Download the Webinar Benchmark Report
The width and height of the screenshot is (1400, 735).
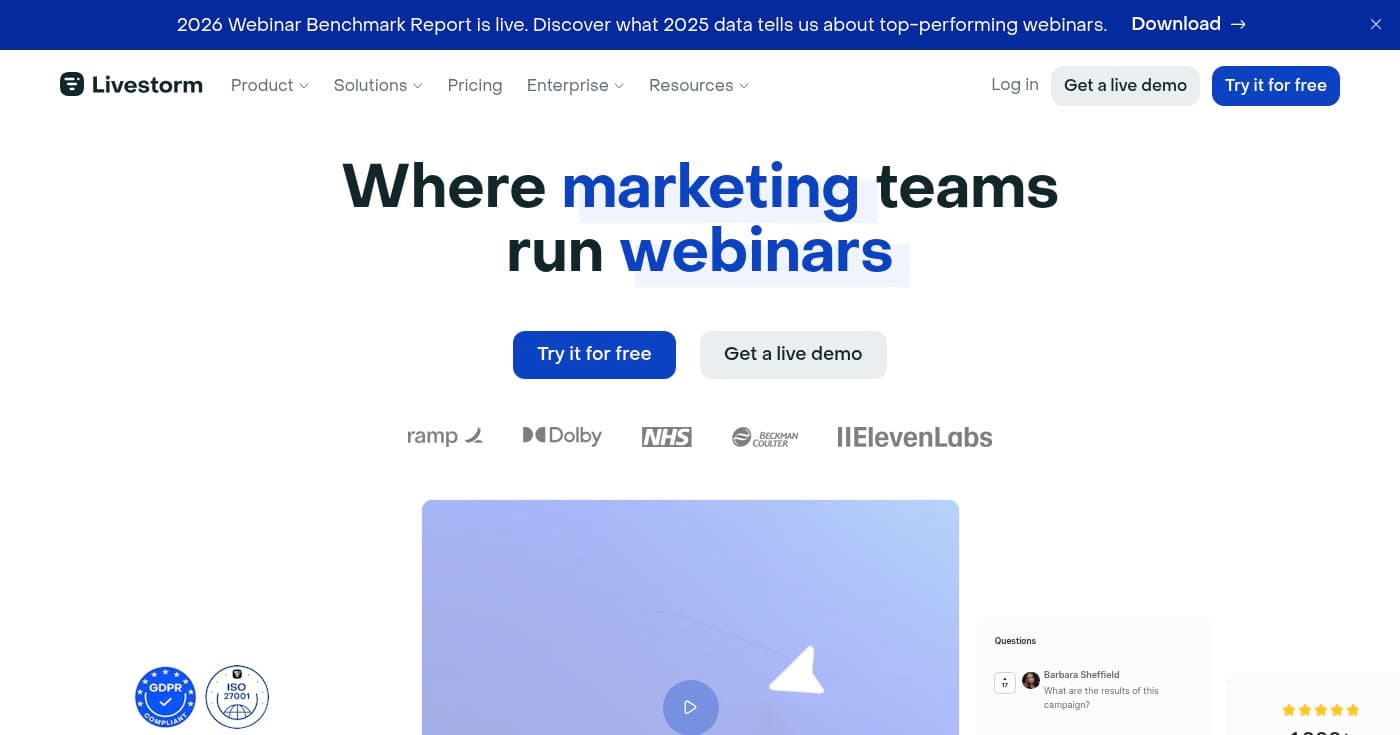click(1188, 24)
